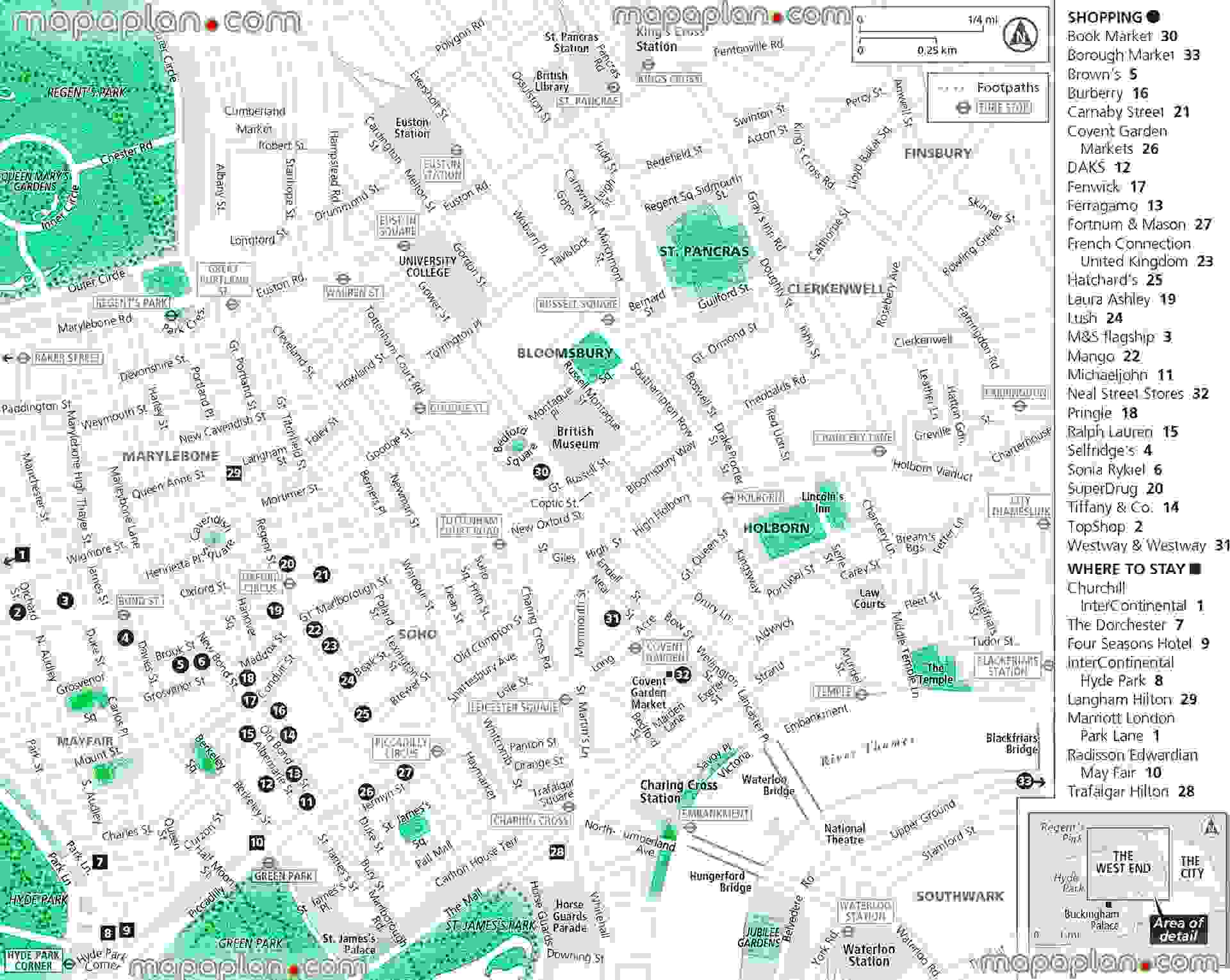
Task: Click 'TopShop 2' legend entry
Action: coord(1105,527)
